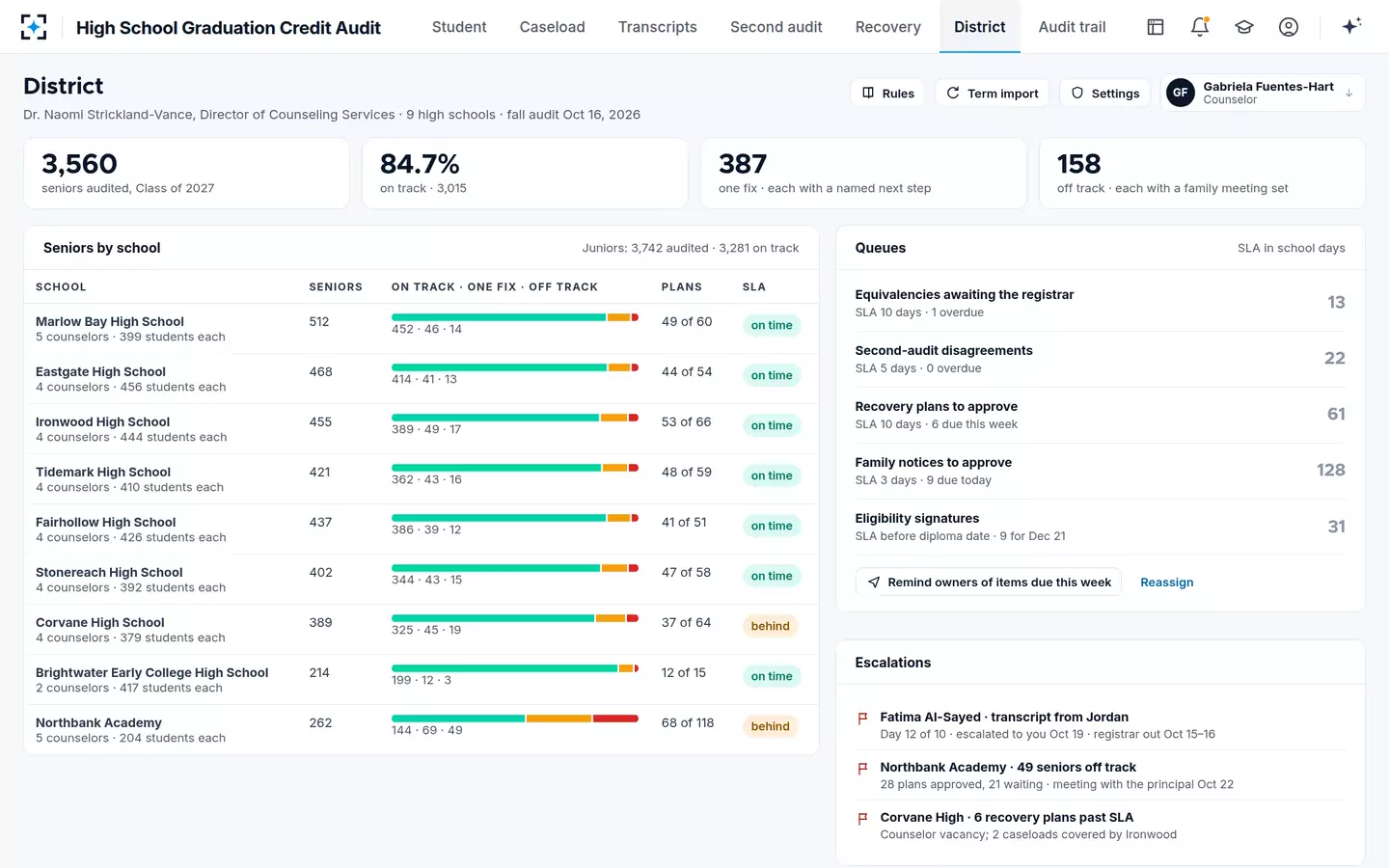
Task: Click the app logo icon
Action: [34, 27]
